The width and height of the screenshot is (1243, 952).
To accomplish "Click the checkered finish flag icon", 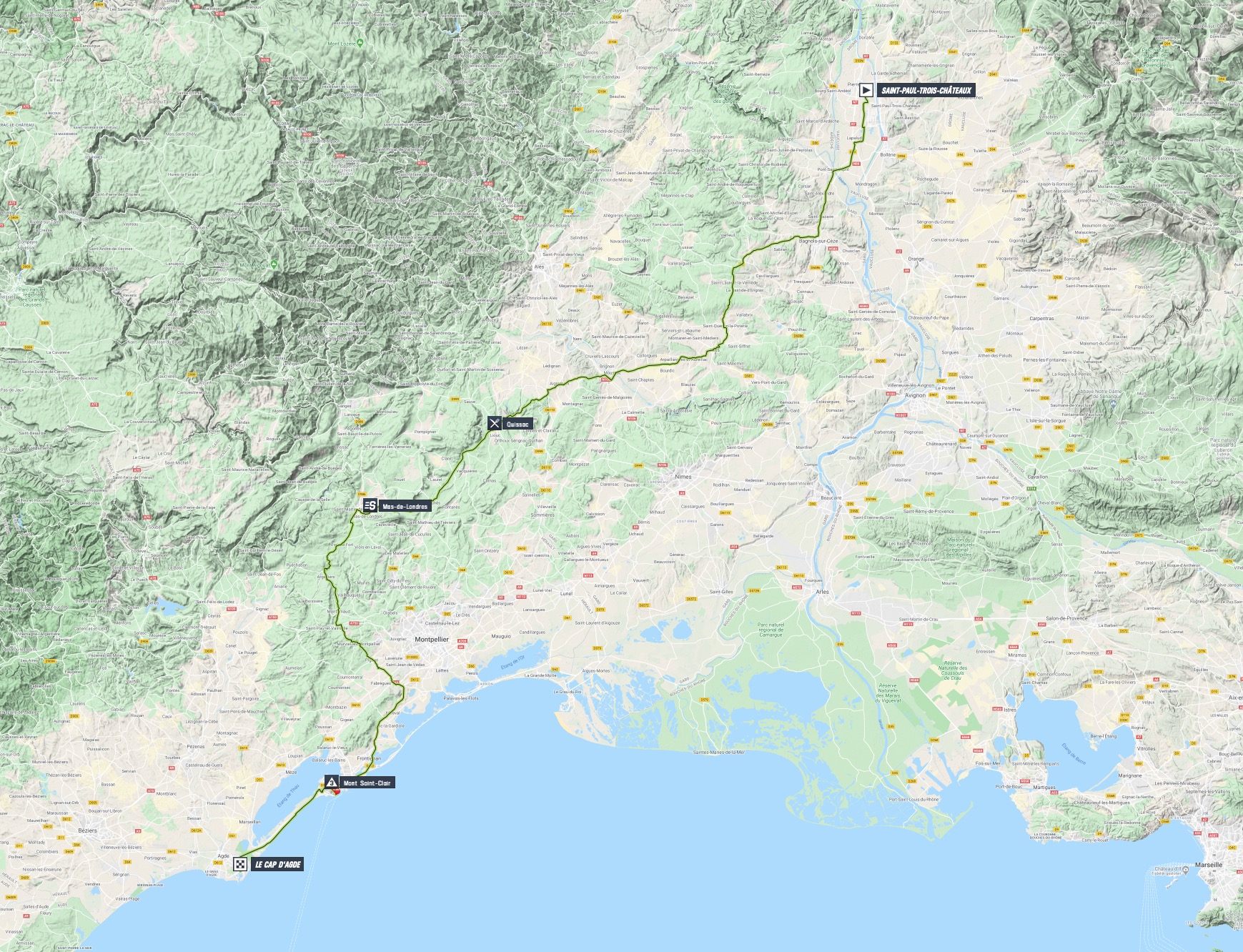I will (240, 865).
